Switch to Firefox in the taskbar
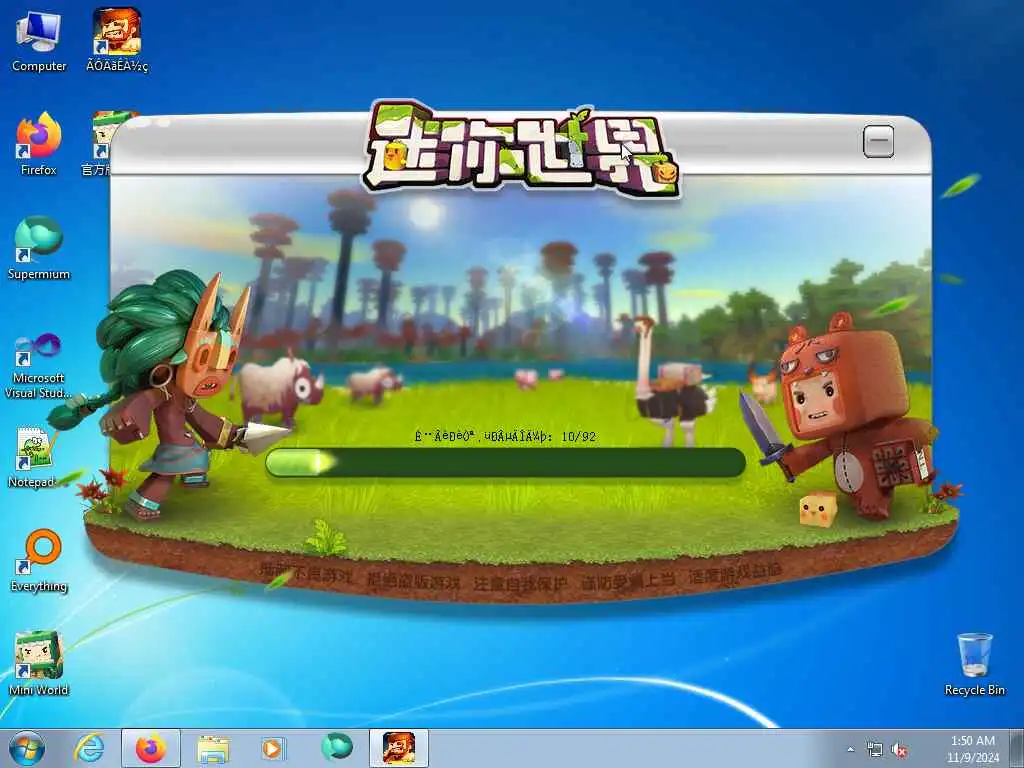Screen dimensions: 1024x768 point(151,748)
